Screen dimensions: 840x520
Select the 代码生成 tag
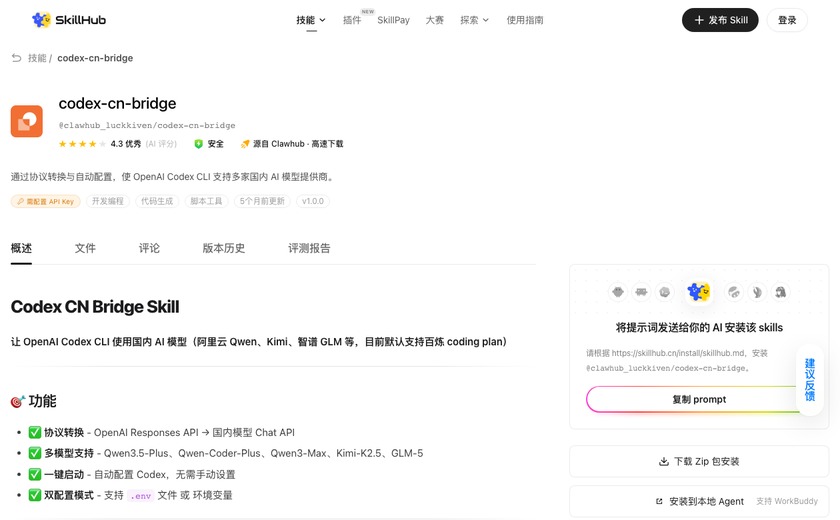pos(157,201)
